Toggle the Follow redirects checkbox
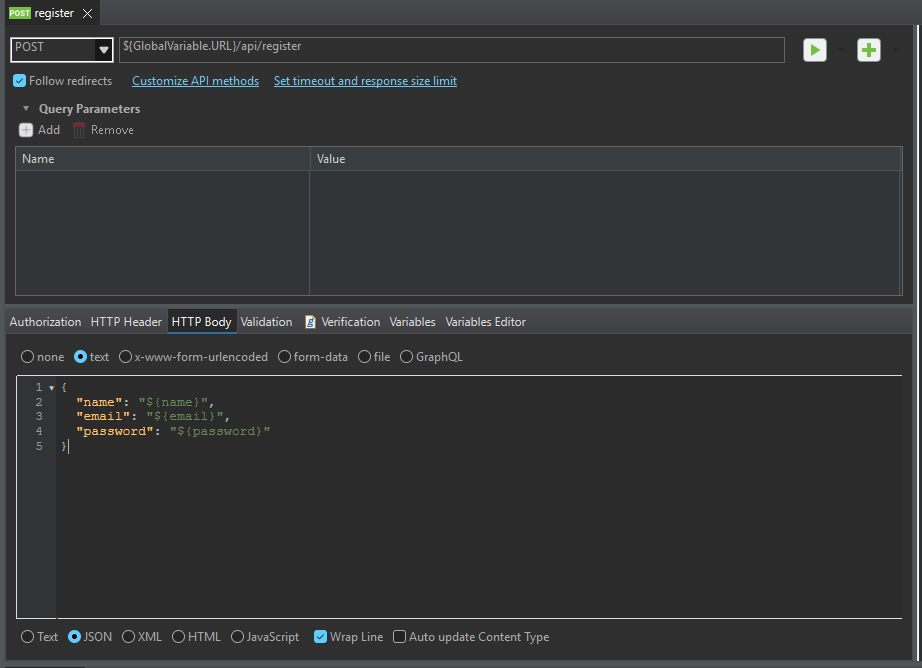Image resolution: width=922 pixels, height=668 pixels. pos(20,81)
